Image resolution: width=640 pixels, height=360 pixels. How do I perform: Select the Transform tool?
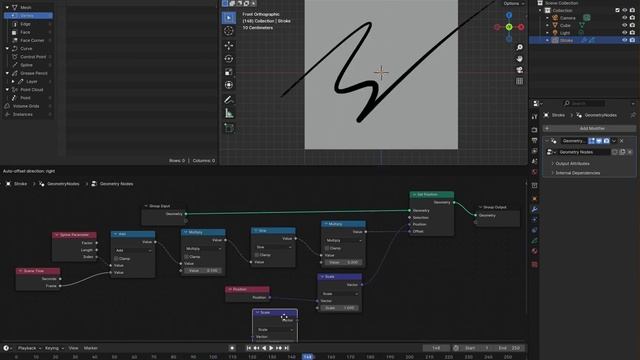click(229, 85)
